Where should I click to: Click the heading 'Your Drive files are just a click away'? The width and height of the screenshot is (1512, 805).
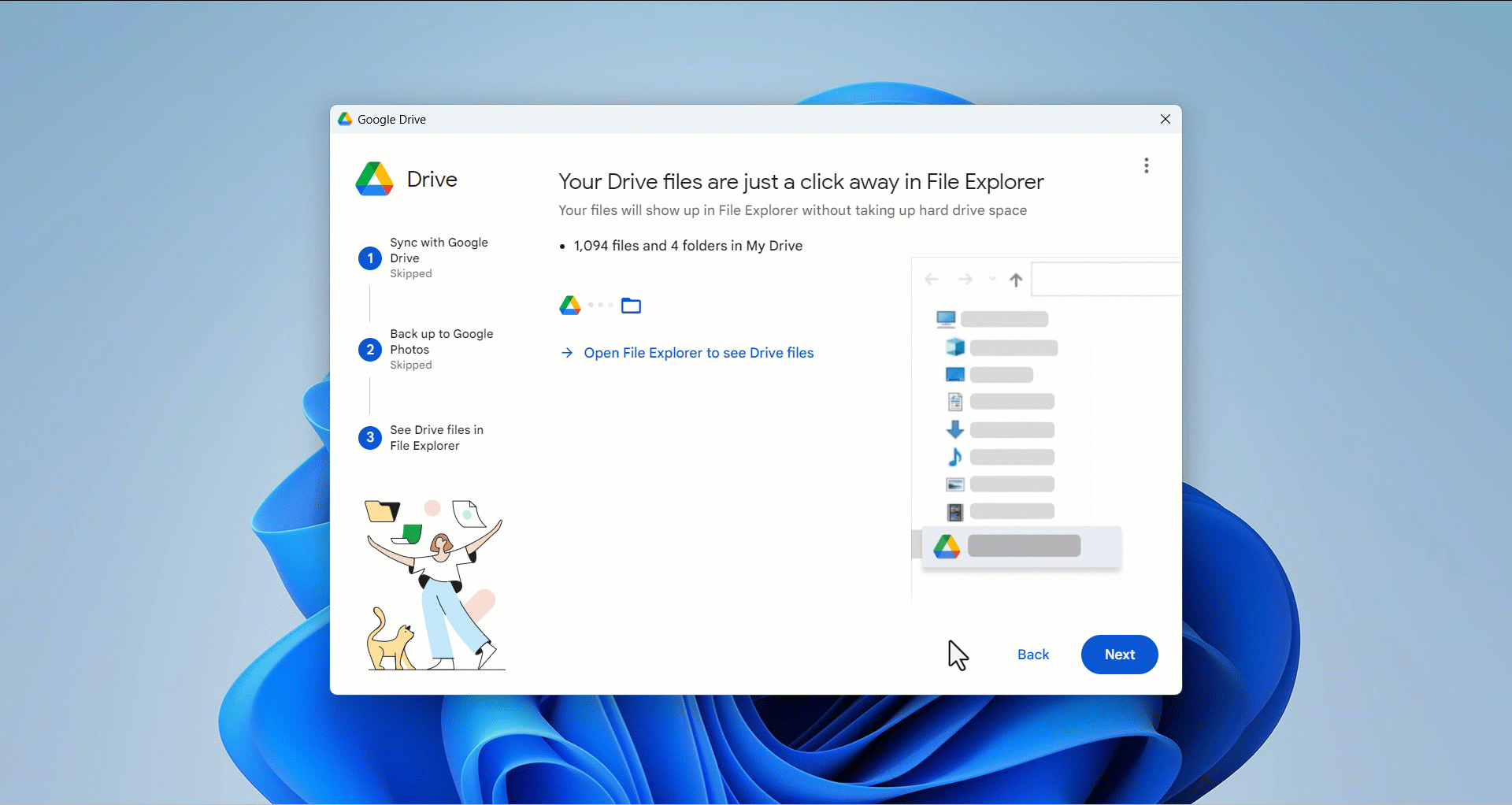point(801,182)
